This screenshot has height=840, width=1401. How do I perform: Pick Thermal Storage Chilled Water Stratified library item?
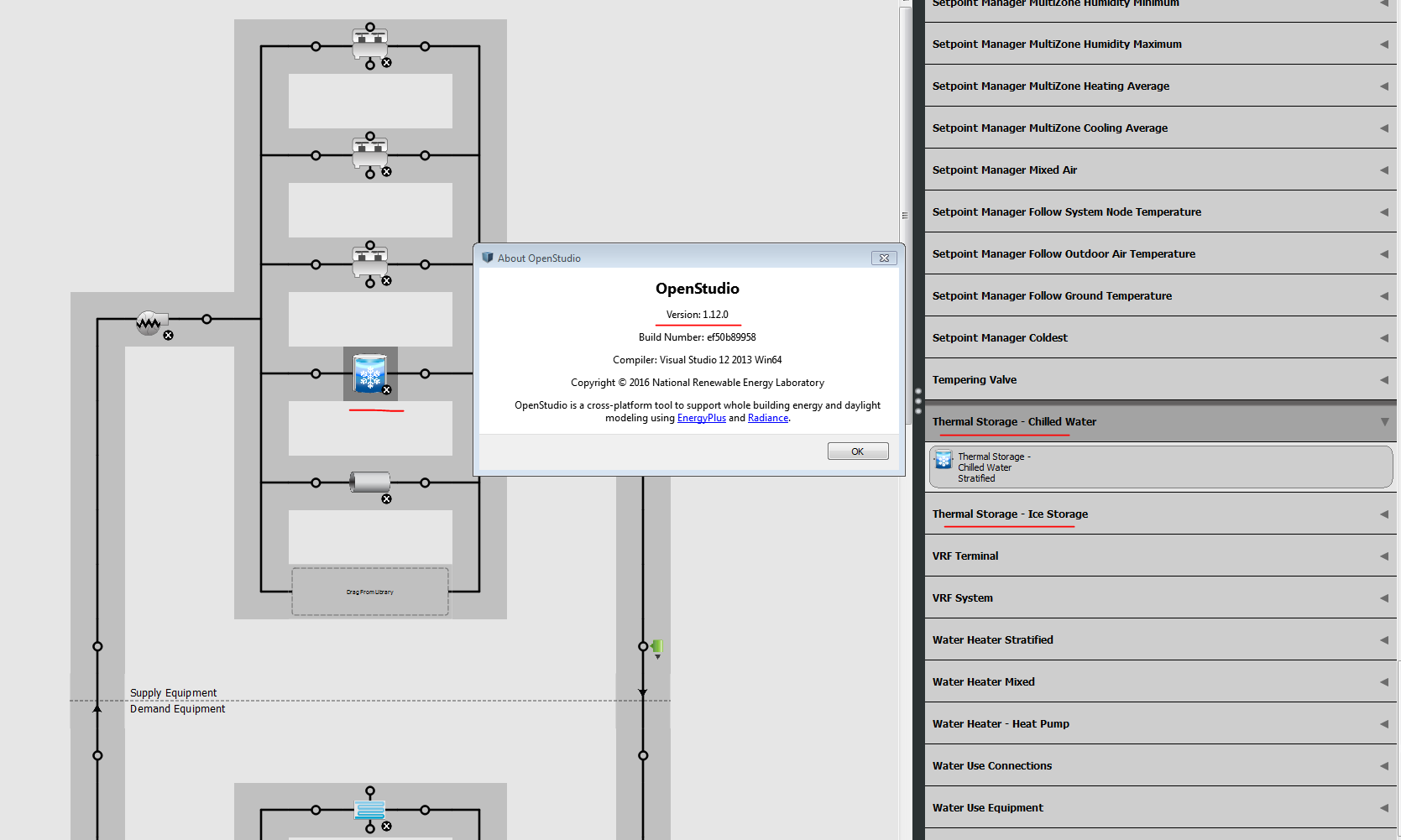coord(1161,467)
